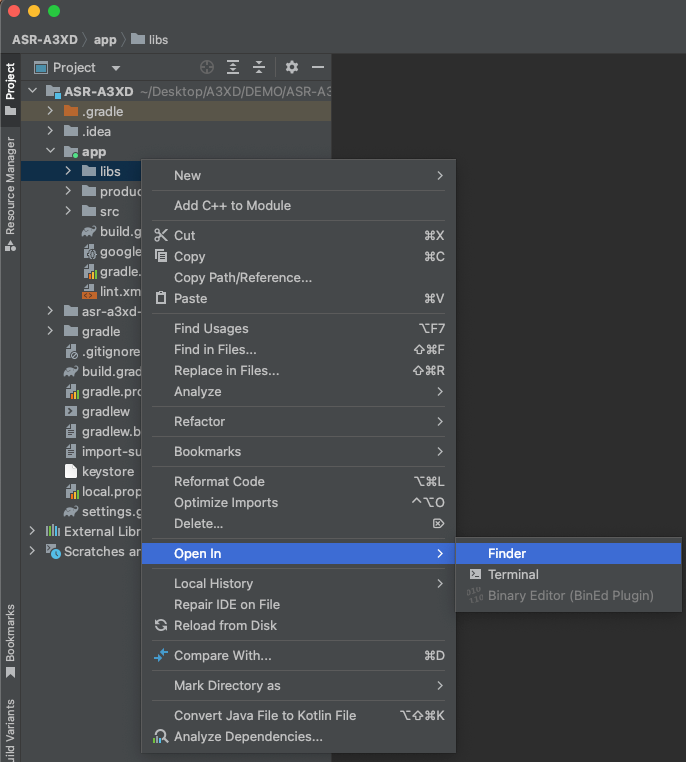Toggle the Resource Manager side tab

coord(10,192)
